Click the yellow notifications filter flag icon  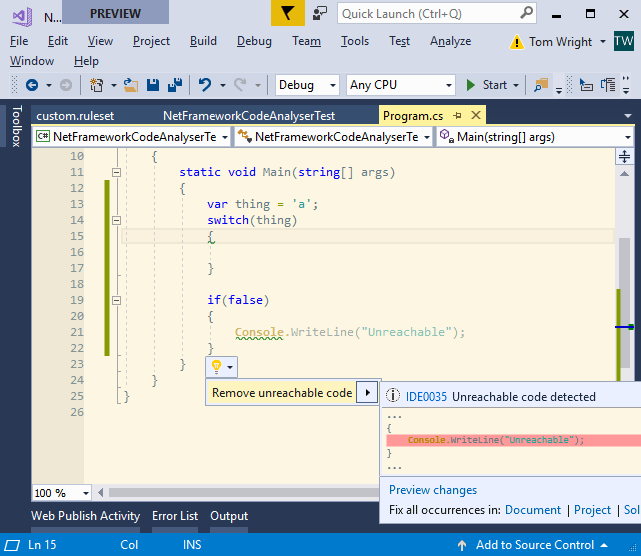pos(287,14)
